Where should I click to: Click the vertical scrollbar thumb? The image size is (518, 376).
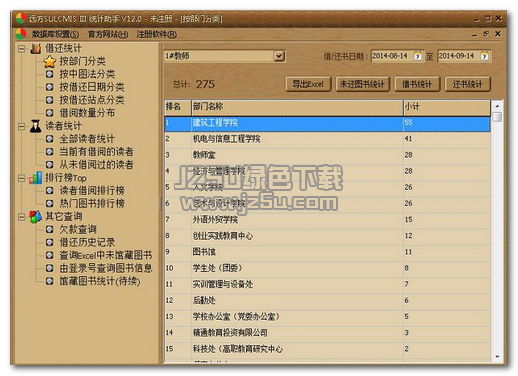(497, 117)
